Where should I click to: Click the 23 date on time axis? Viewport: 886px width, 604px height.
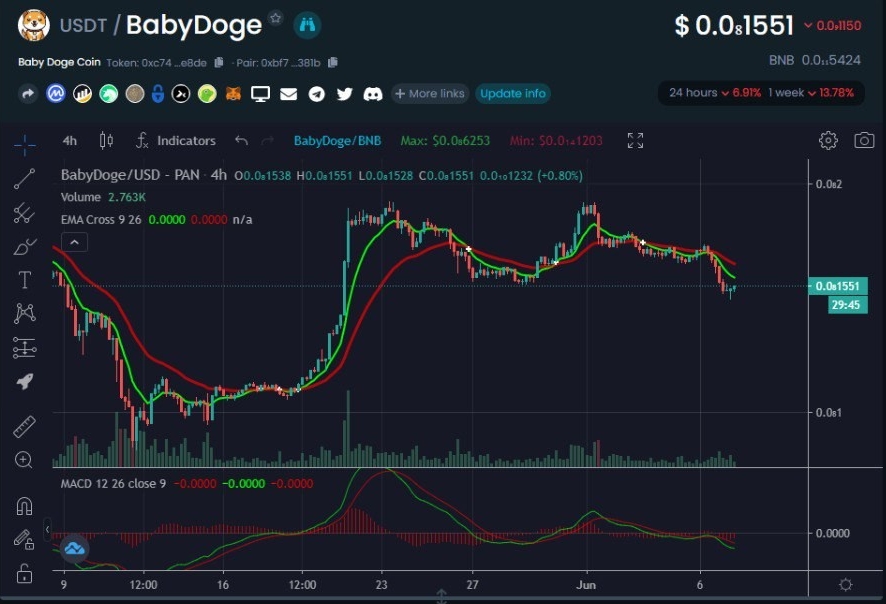(x=381, y=585)
